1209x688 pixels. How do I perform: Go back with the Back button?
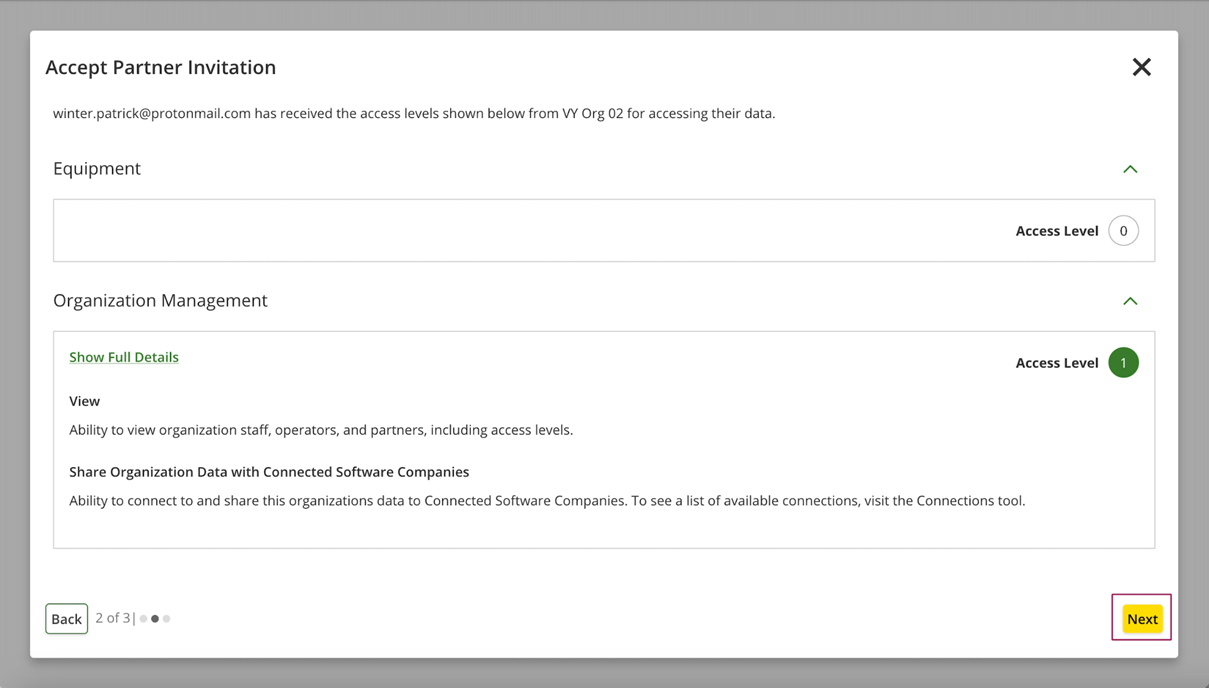(66, 619)
